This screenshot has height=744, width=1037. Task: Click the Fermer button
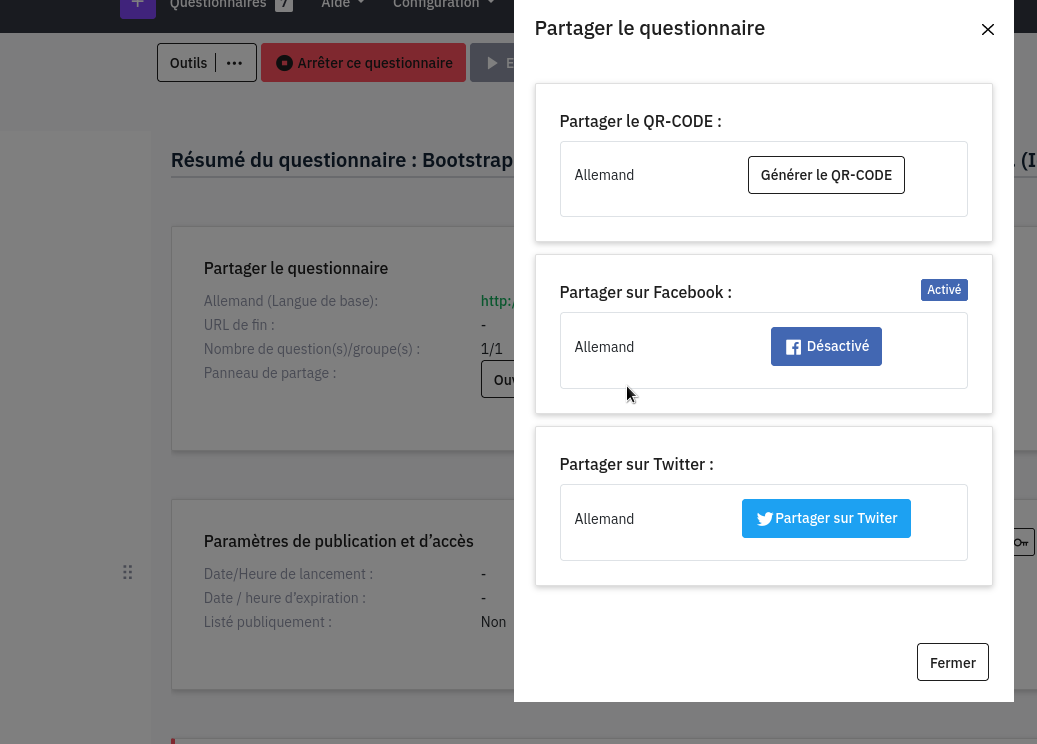952,662
